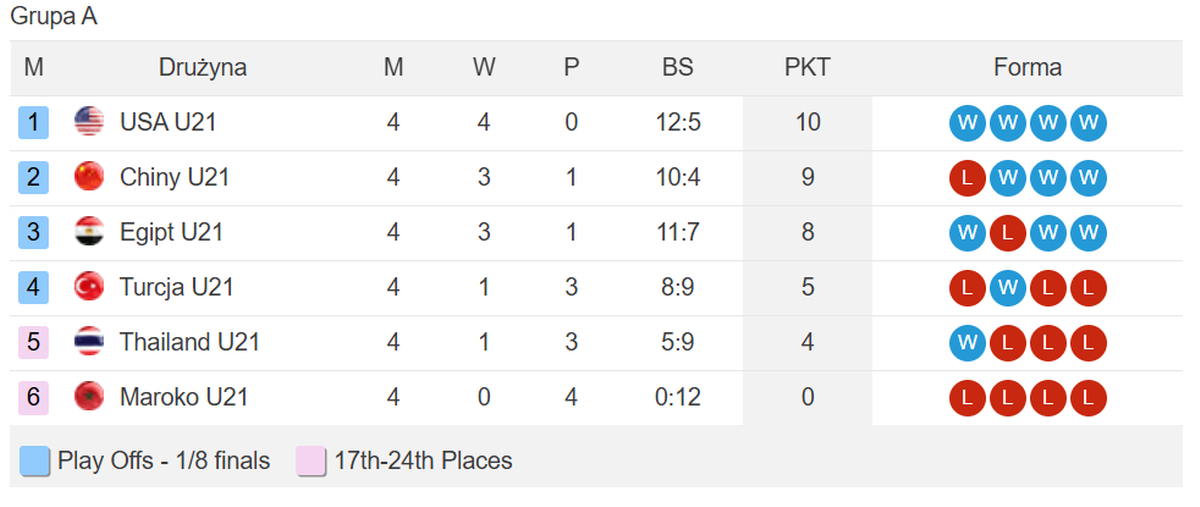
Task: Click the Forma column header
Action: [x=1027, y=68]
